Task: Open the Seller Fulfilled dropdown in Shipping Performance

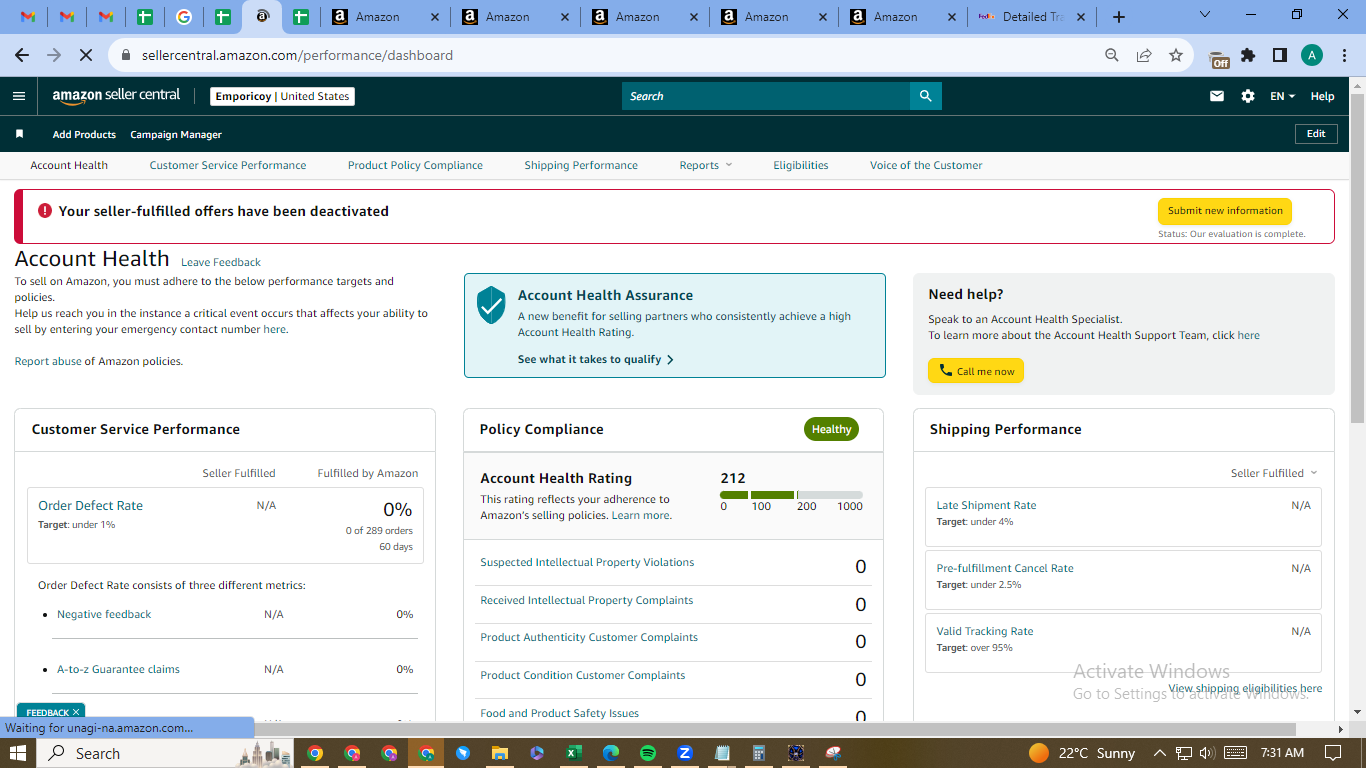Action: [x=1274, y=473]
